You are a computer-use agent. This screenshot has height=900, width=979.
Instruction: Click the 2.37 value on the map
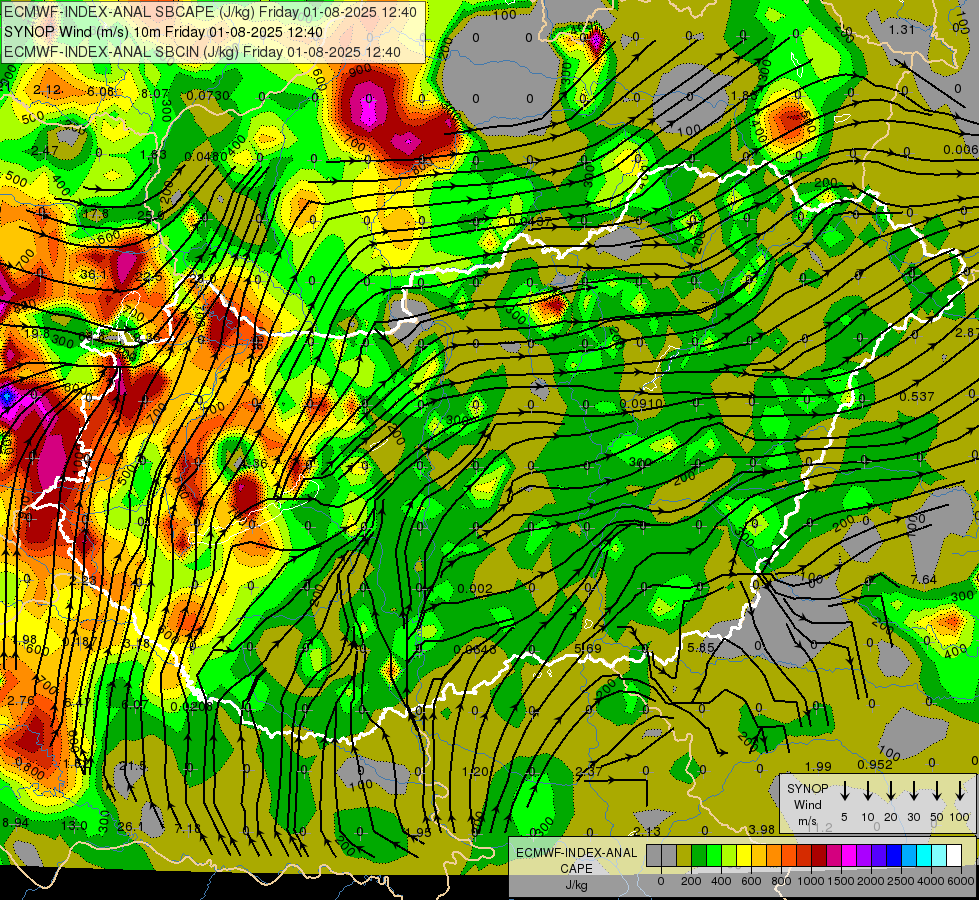pos(589,771)
